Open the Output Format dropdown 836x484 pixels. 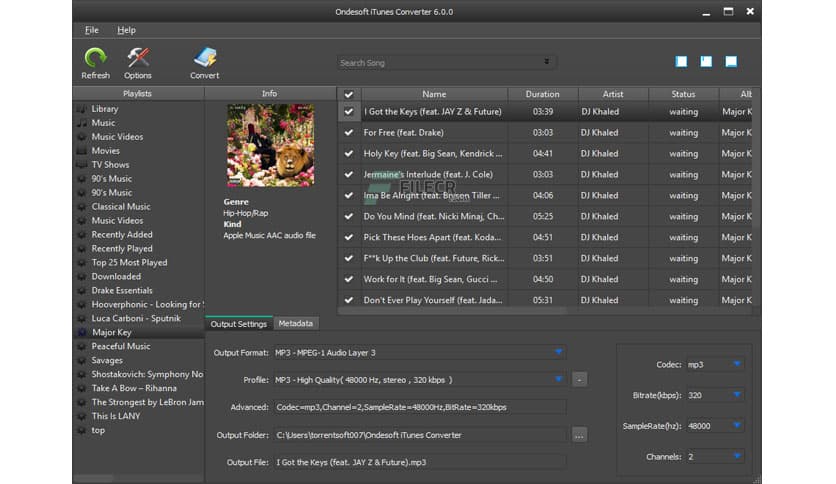[558, 352]
